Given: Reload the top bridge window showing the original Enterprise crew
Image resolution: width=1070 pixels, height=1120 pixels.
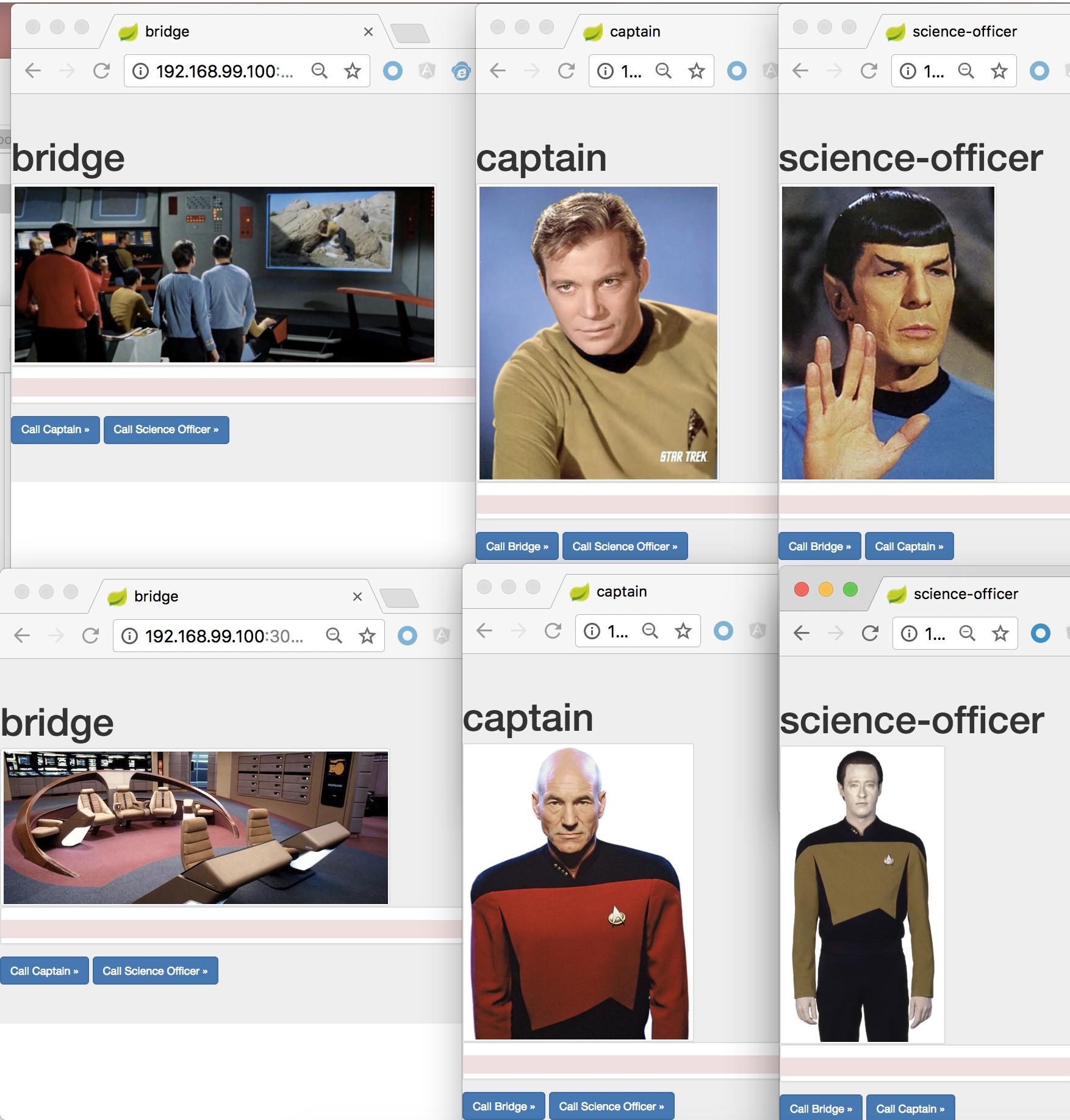Looking at the screenshot, I should point(101,71).
